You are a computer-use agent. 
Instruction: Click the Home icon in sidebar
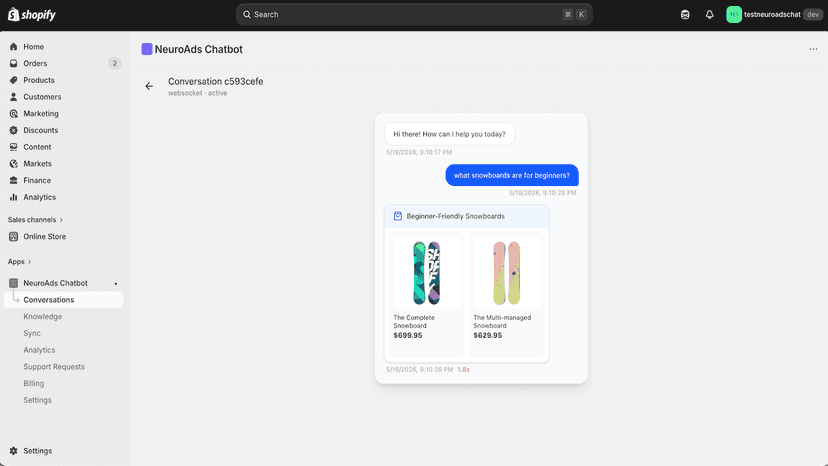tap(14, 46)
